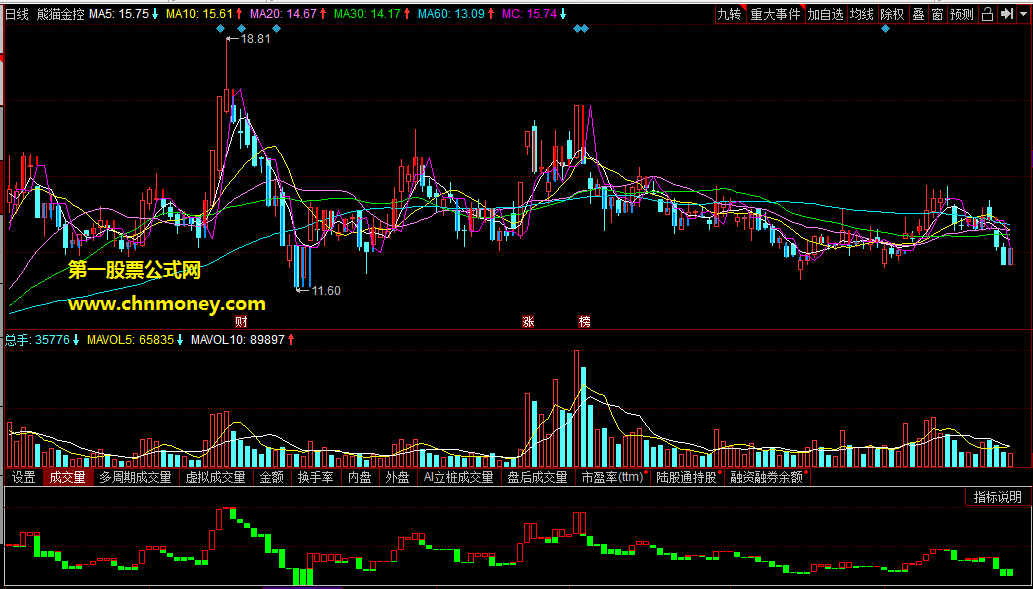Screen dimensions: 1033x589
Task: Toggle 除权 ex-rights adjustment
Action: pyautogui.click(x=893, y=14)
